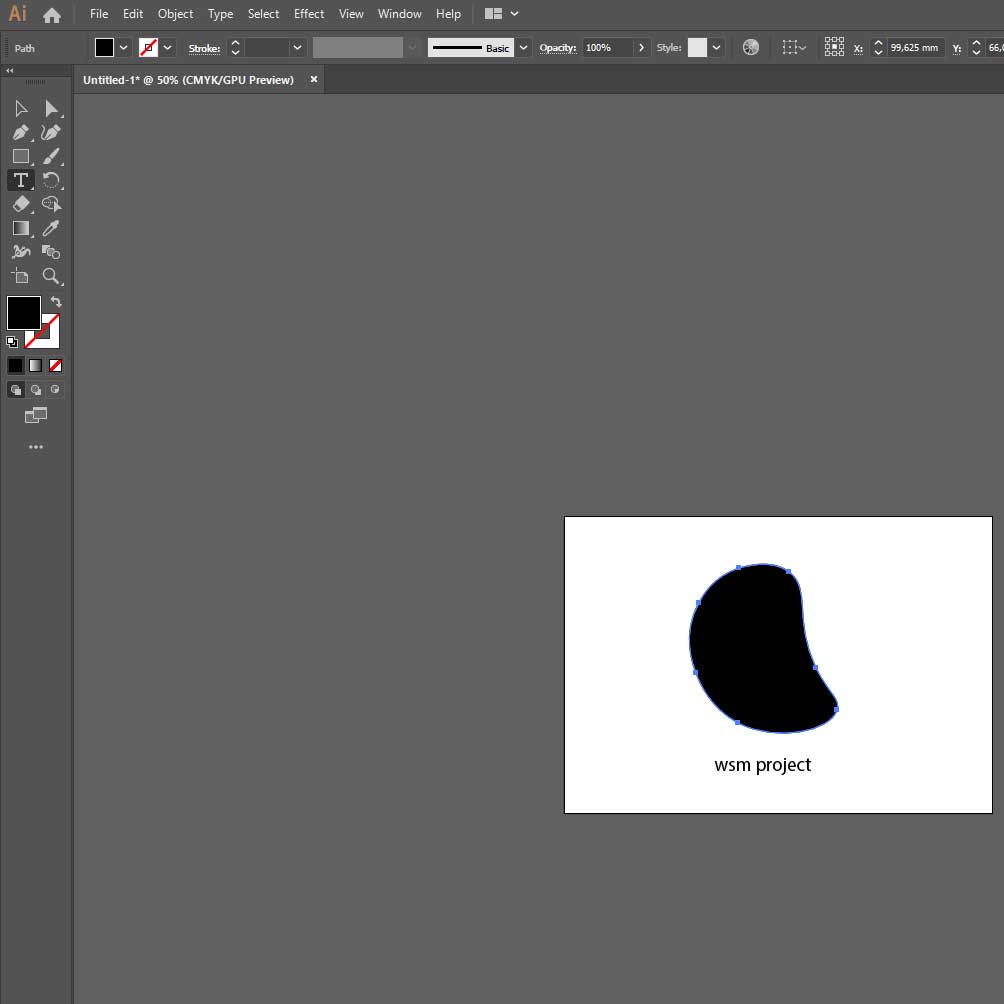Choose the Eraser tool
Image resolution: width=1004 pixels, height=1004 pixels.
pos(20,204)
